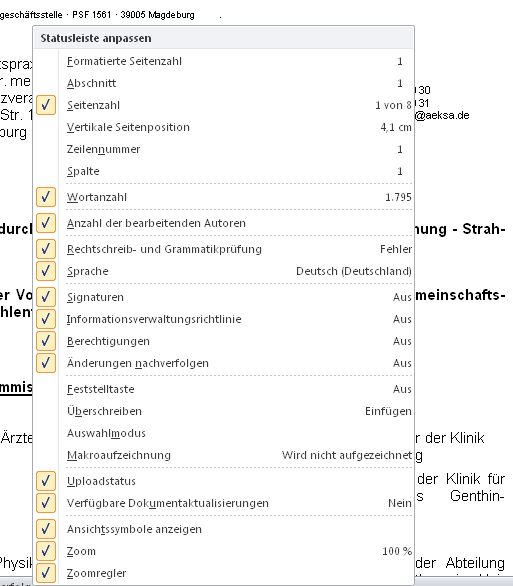
Task: Toggle the Berechtigungen checkmark
Action: coord(46,341)
